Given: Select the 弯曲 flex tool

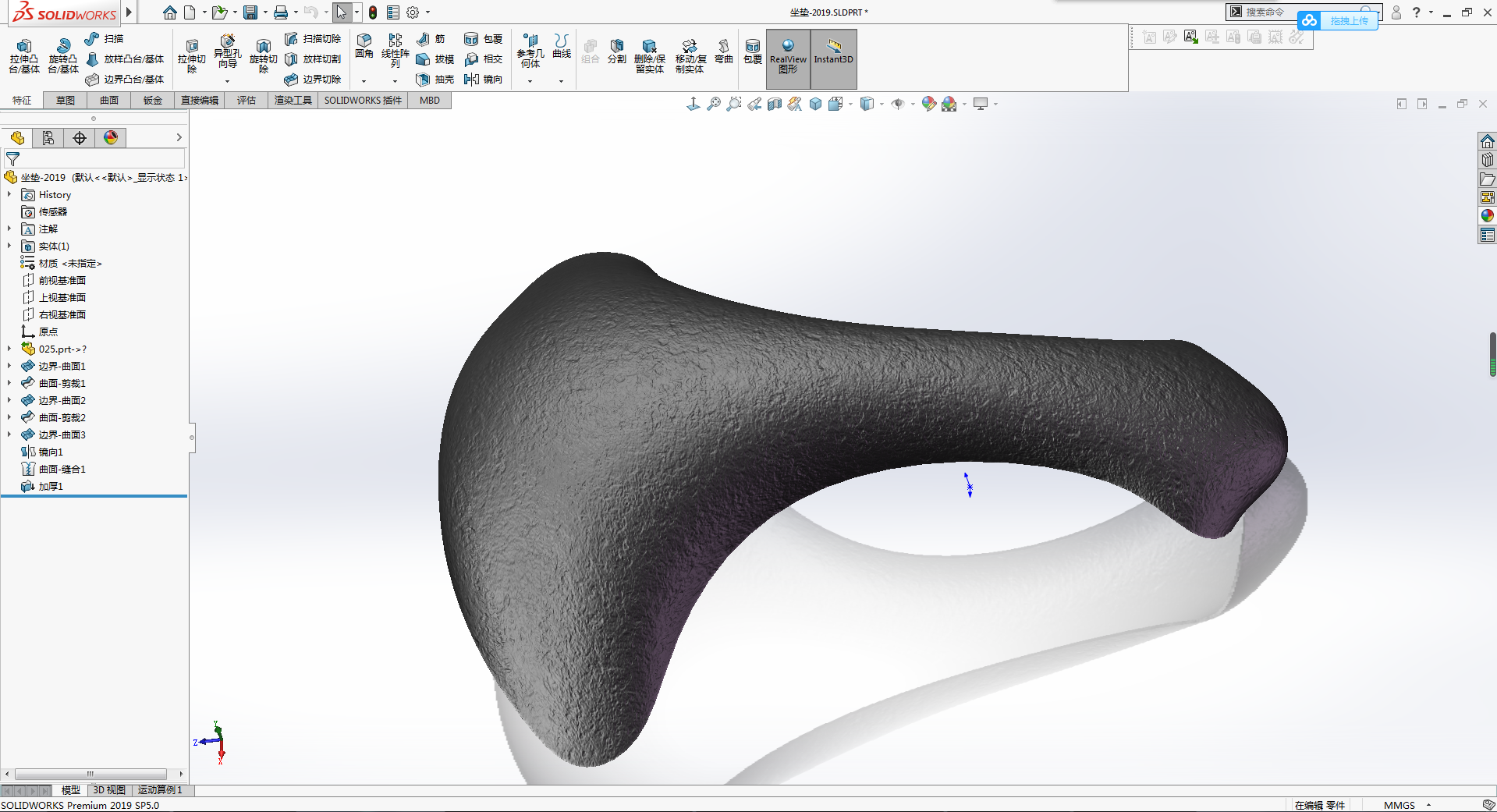Looking at the screenshot, I should point(724,51).
